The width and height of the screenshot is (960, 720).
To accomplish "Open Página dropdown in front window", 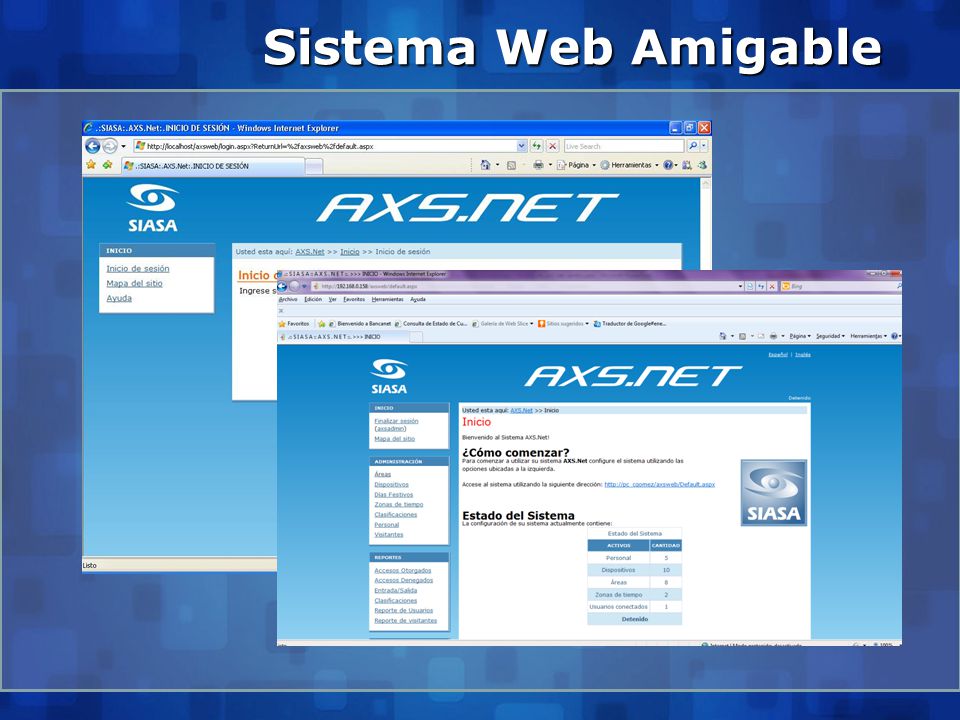I will [x=800, y=336].
